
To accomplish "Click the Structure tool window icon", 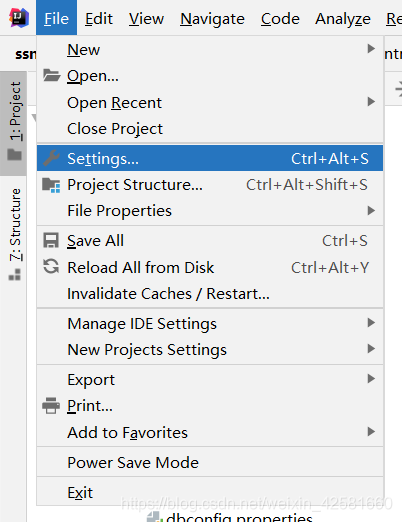I will point(15,275).
